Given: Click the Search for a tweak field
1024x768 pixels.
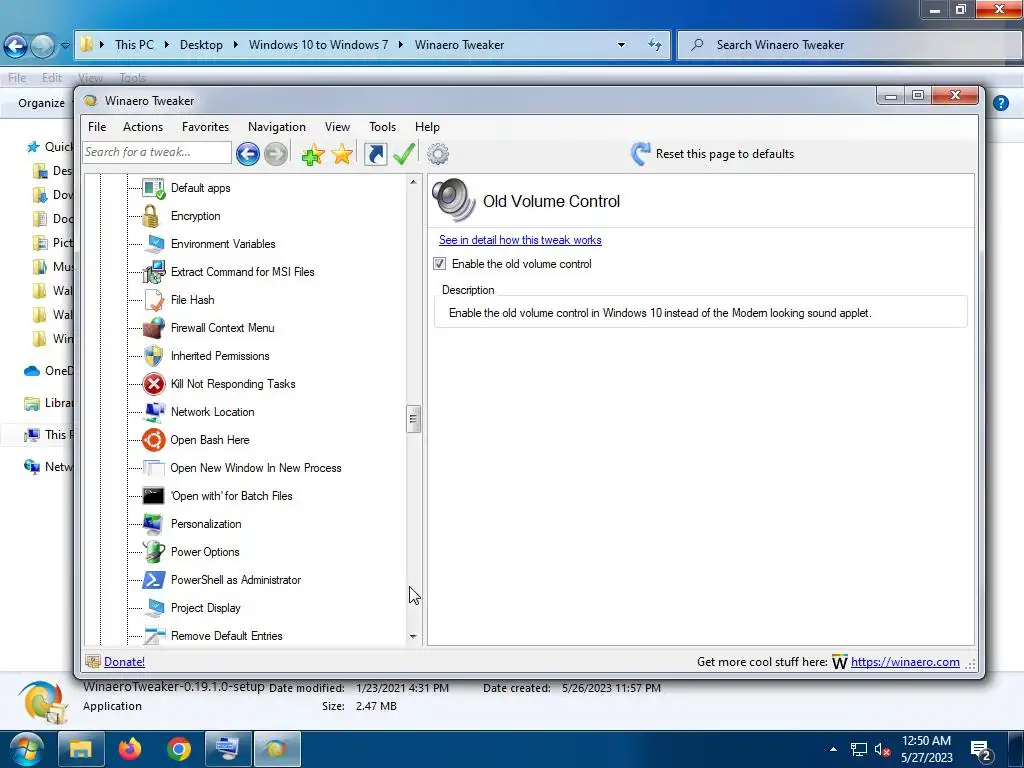Looking at the screenshot, I should tap(157, 153).
